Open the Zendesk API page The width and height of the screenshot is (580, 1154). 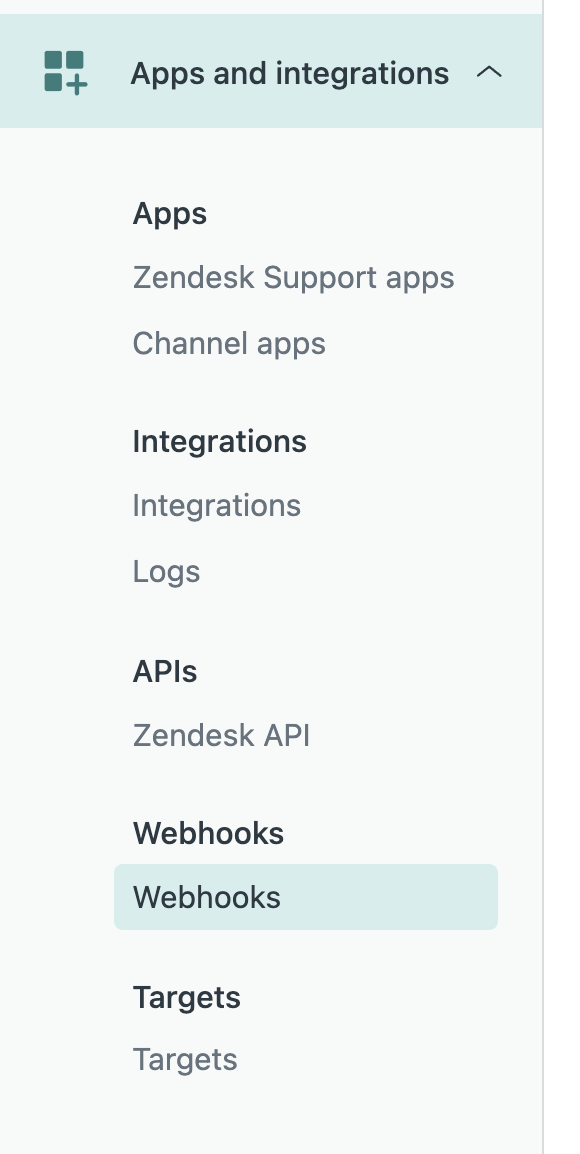[221, 735]
